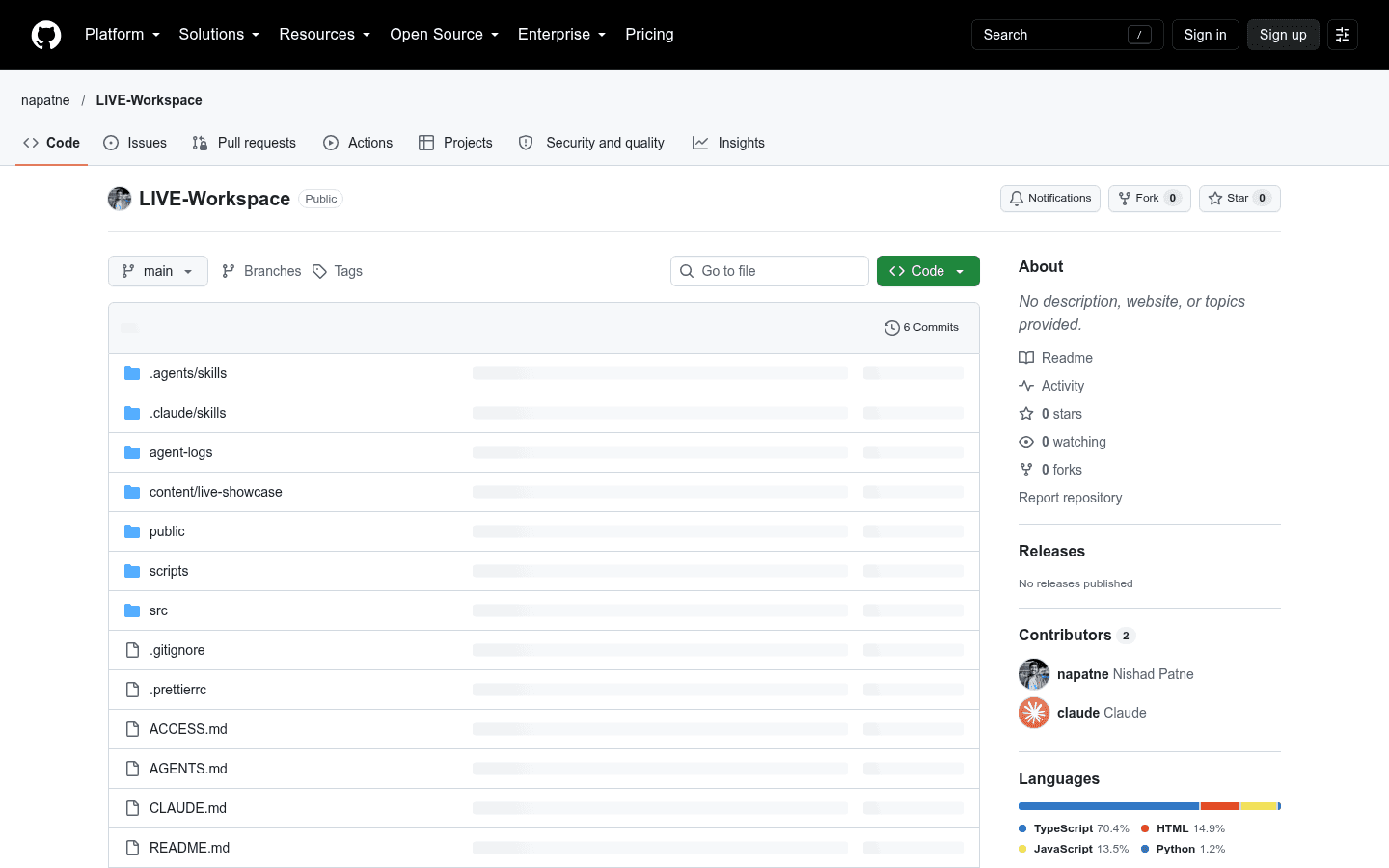Screen dimensions: 1389x868
Task: Click the GitHub logo icon
Action: 46,35
